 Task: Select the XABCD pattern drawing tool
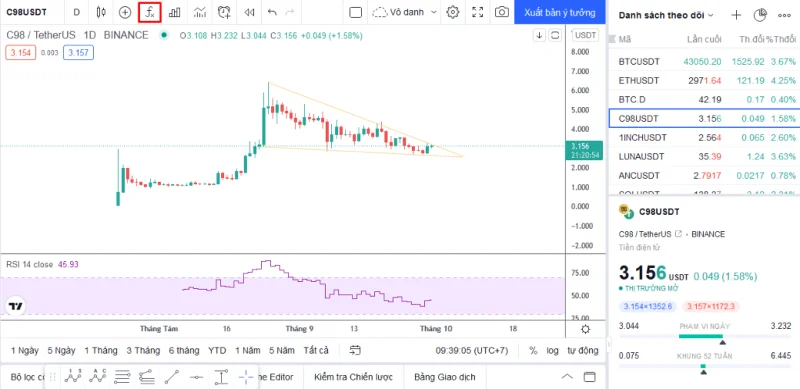tap(73, 377)
